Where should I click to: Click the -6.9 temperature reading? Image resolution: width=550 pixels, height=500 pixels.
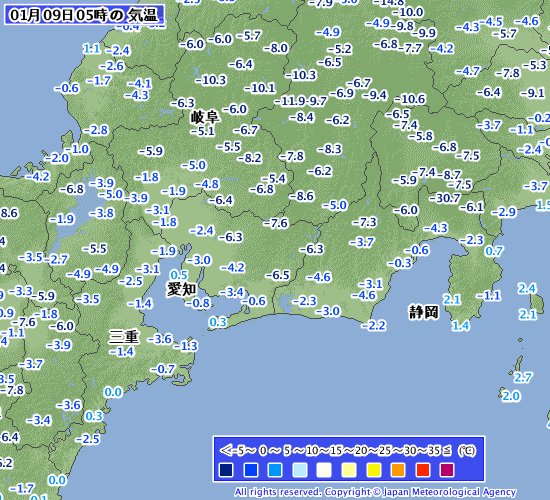point(342,93)
